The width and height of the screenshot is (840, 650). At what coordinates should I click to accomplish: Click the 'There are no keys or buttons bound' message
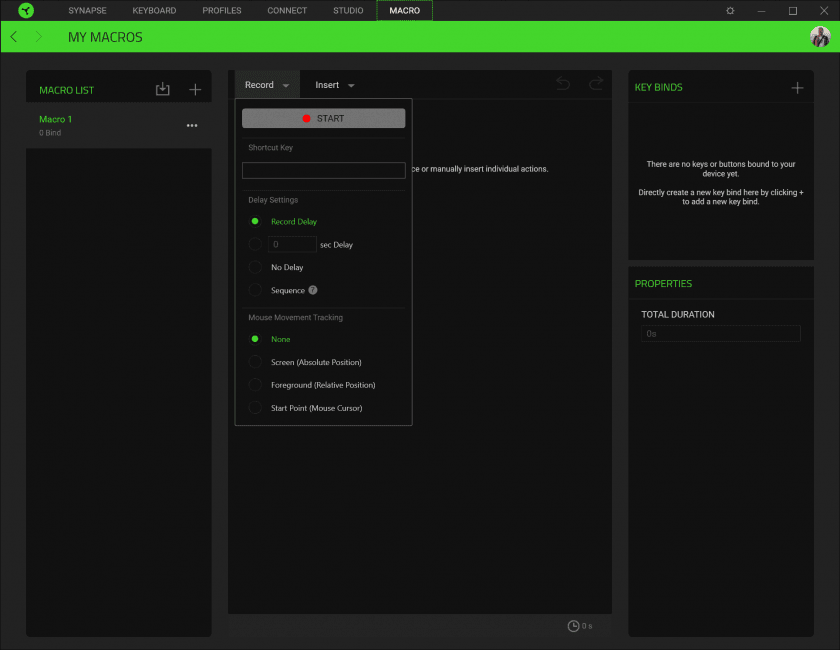coord(721,169)
